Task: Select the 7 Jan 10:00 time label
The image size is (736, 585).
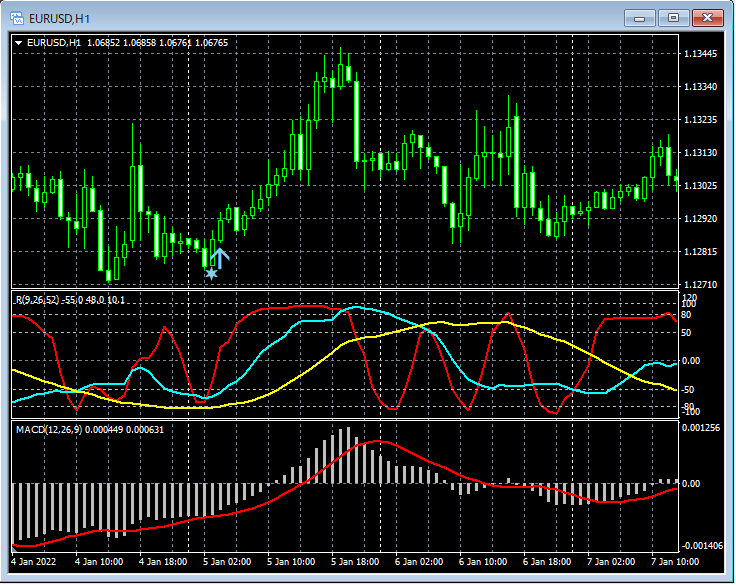Action: (674, 563)
